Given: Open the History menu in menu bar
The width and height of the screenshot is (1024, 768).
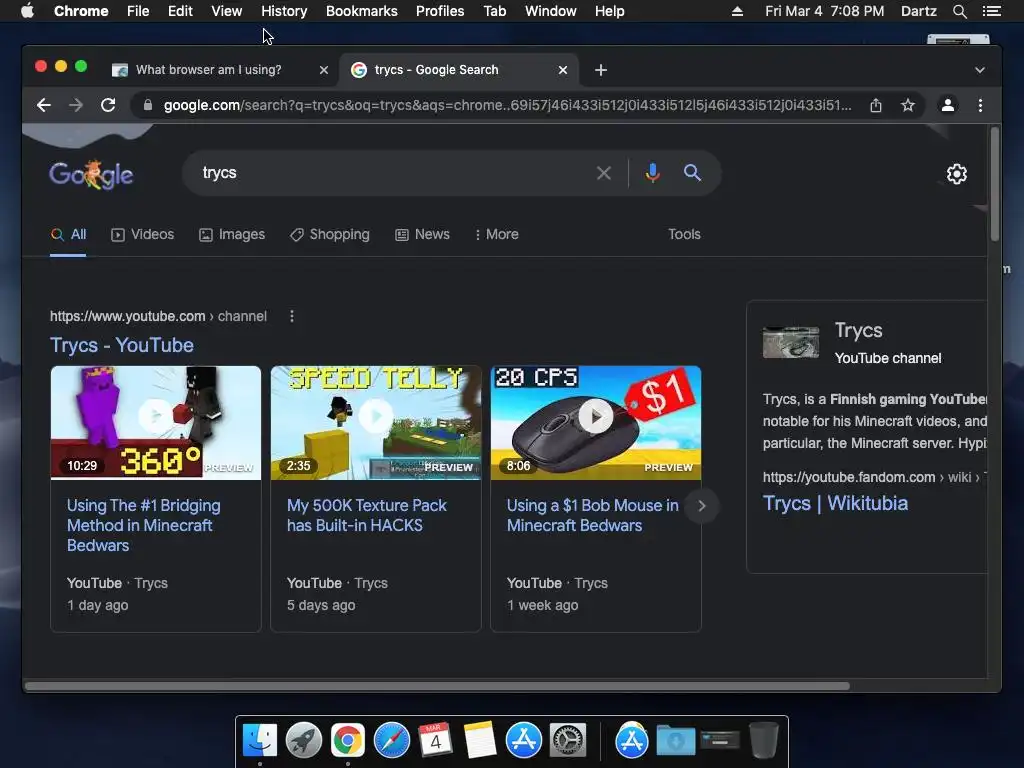Looking at the screenshot, I should tap(283, 11).
